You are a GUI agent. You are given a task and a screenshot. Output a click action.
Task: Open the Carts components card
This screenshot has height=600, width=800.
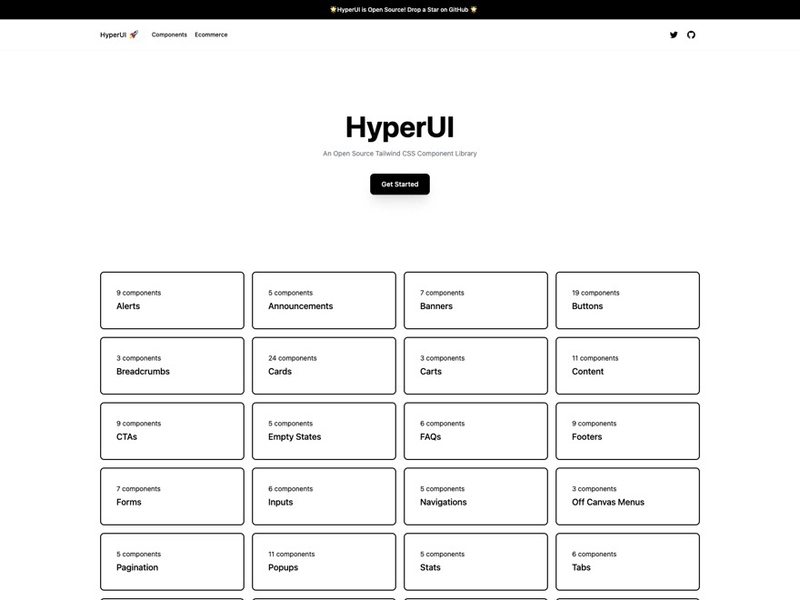click(x=476, y=365)
